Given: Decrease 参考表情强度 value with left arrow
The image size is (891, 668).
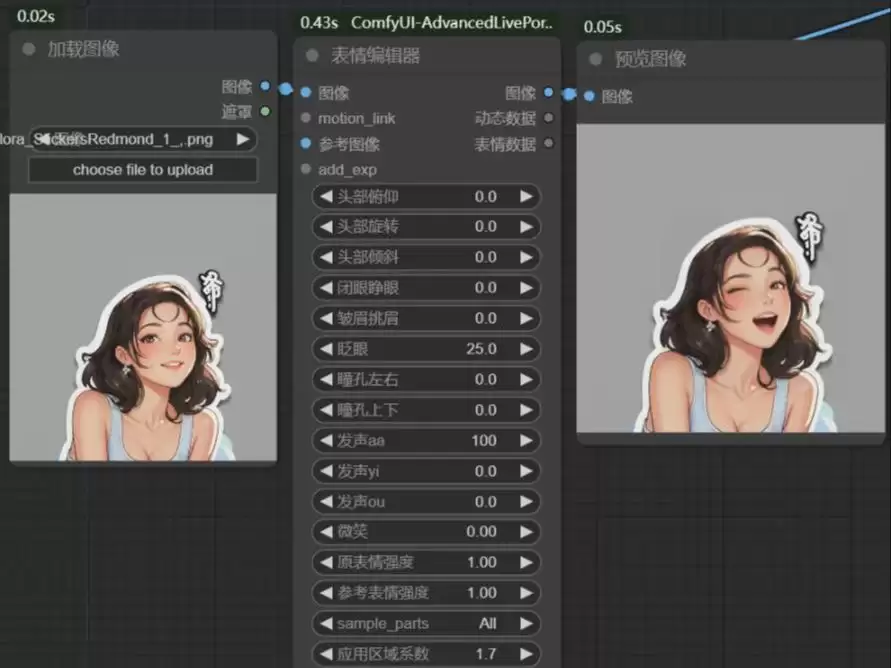Looking at the screenshot, I should pos(326,593).
